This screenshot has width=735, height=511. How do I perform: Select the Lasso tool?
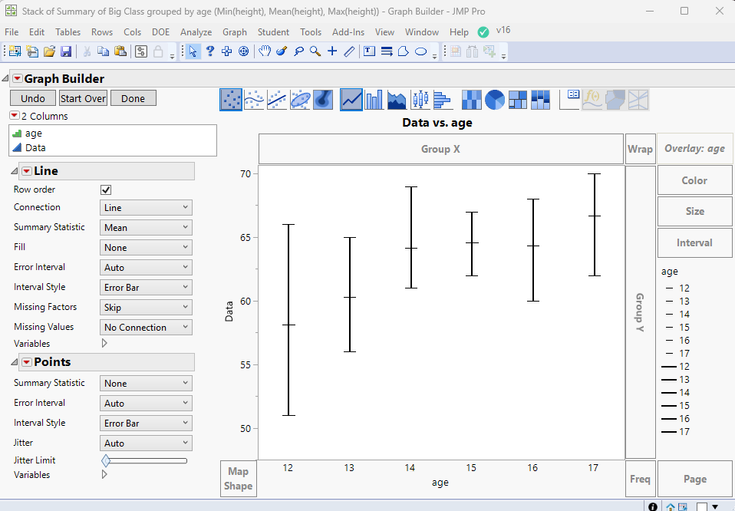[x=299, y=51]
